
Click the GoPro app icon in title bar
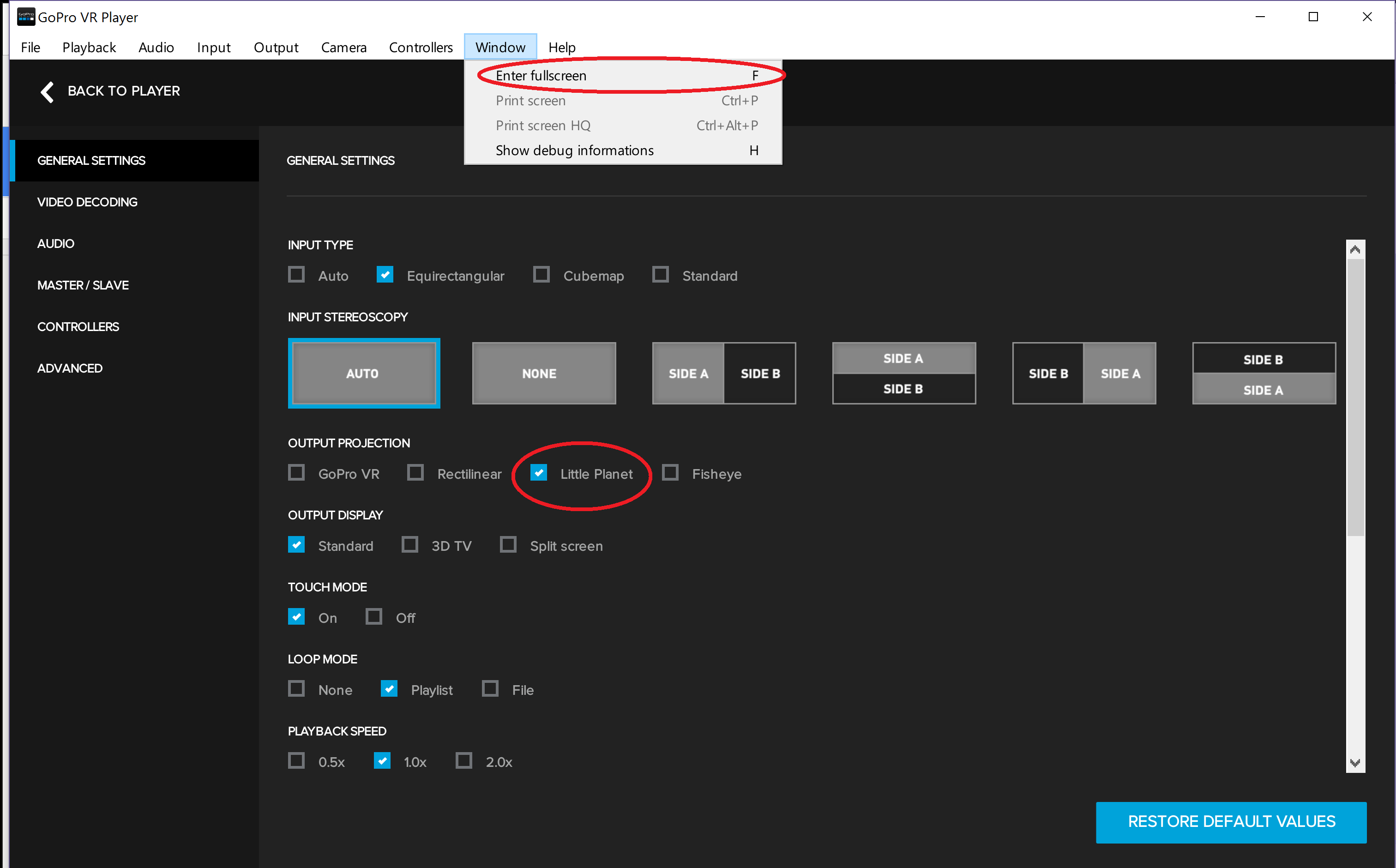[26, 17]
